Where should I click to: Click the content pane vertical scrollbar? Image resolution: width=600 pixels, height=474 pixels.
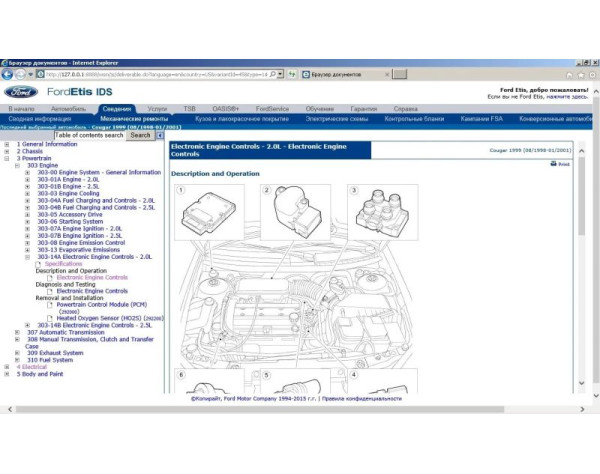(x=580, y=270)
